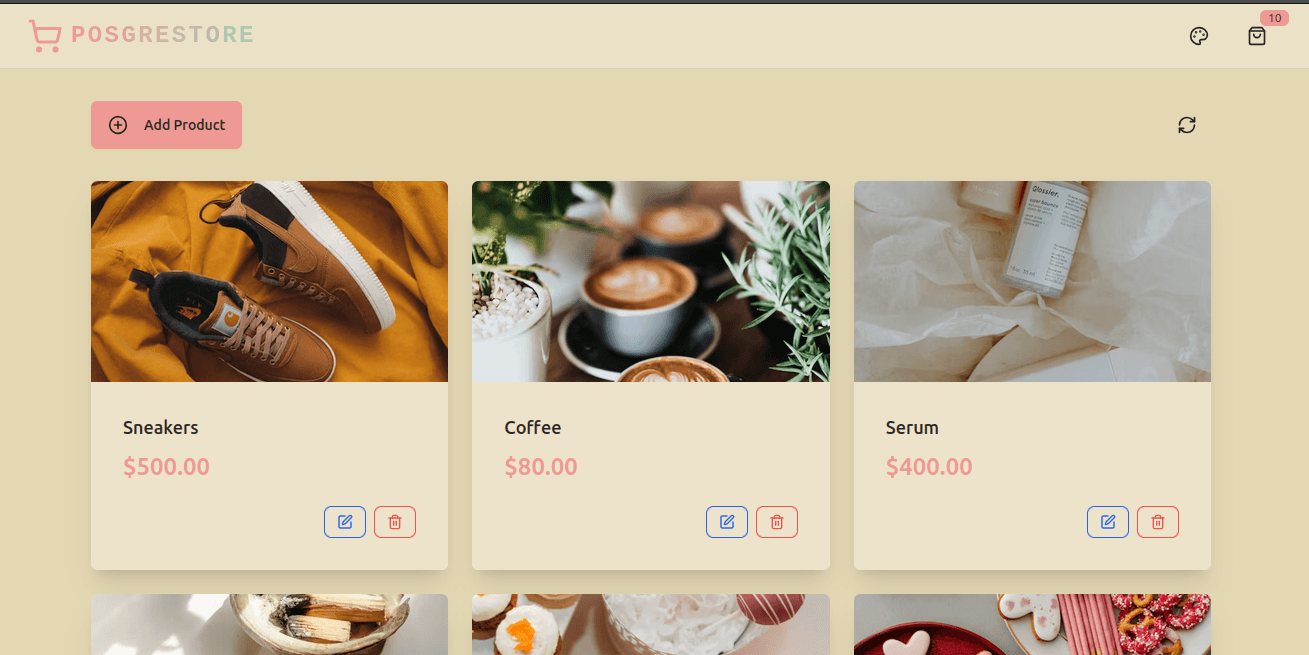
Task: Click the refresh products icon
Action: point(1187,125)
